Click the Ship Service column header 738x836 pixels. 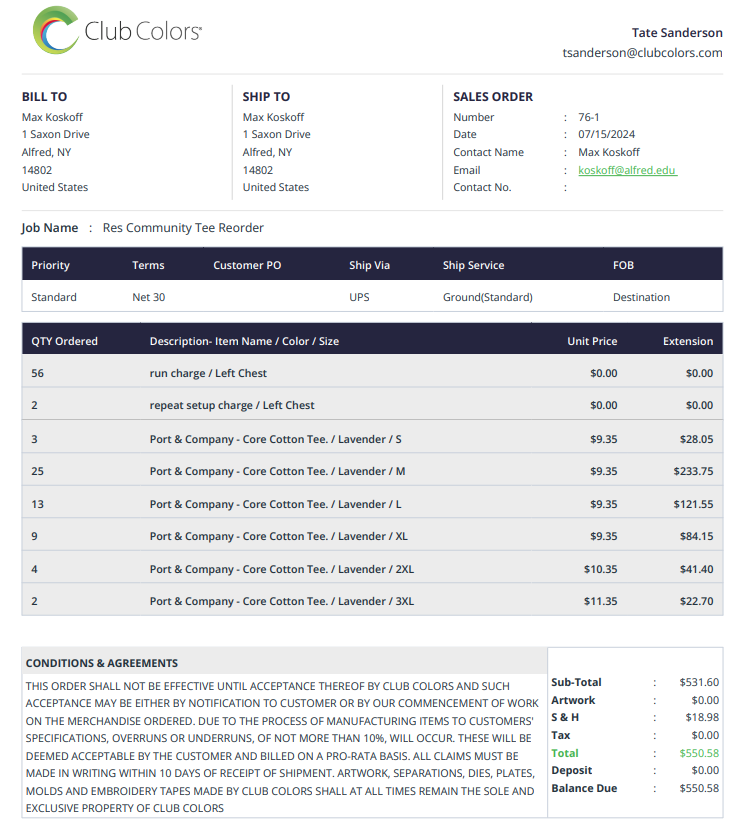pos(473,265)
